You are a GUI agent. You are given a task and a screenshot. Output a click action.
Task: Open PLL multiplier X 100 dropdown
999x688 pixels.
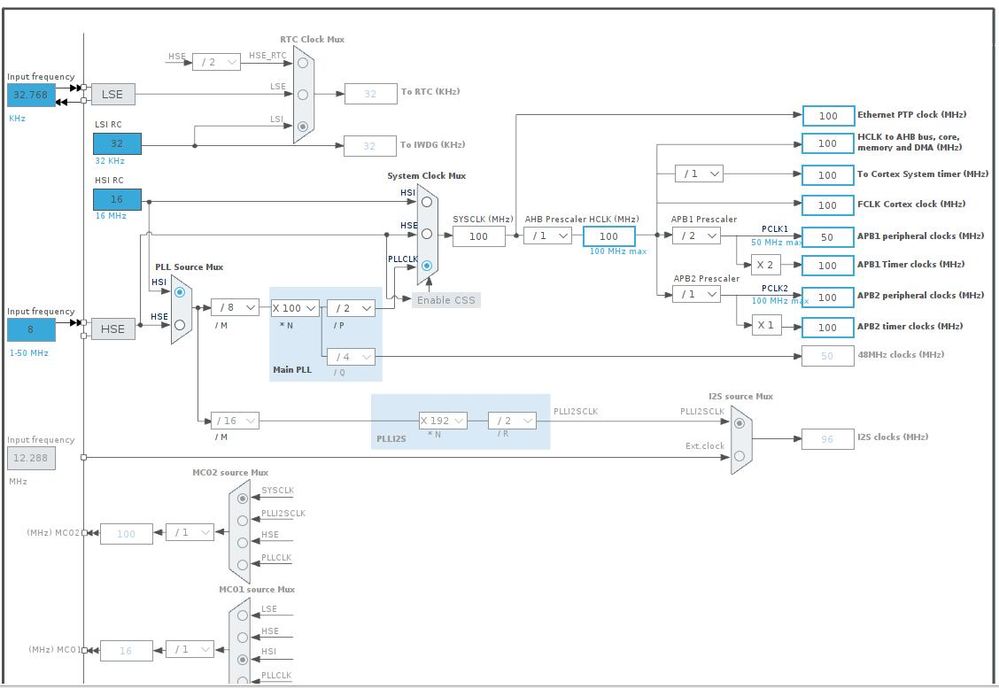(295, 308)
